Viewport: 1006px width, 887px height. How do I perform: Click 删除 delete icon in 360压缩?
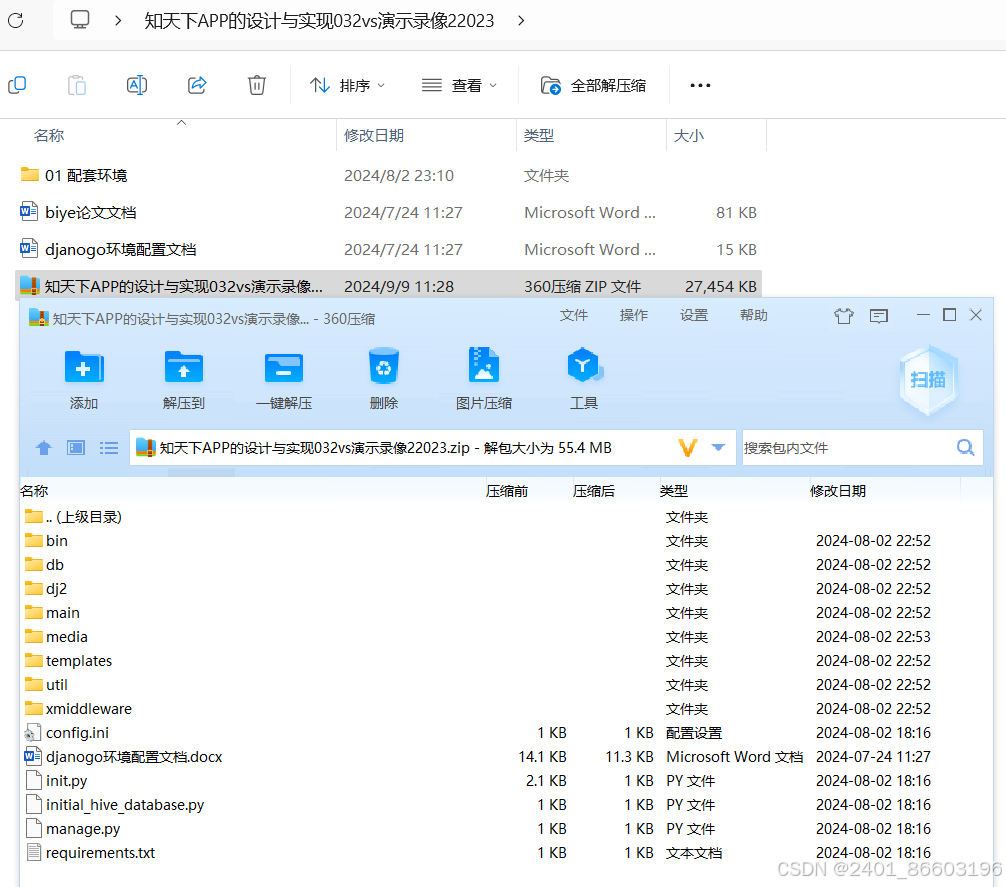[384, 379]
